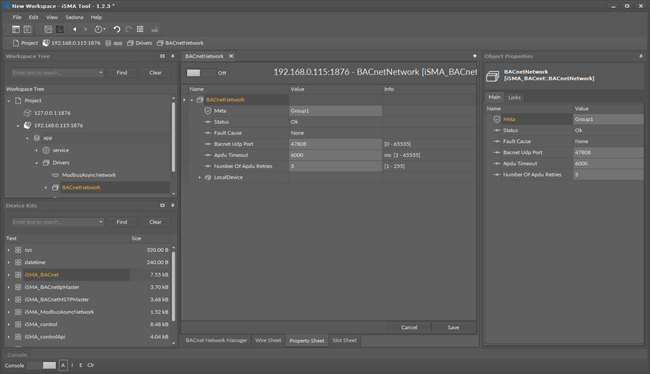650x374 pixels.
Task: Click the Object Properties panel pin icon
Action: (x=640, y=56)
